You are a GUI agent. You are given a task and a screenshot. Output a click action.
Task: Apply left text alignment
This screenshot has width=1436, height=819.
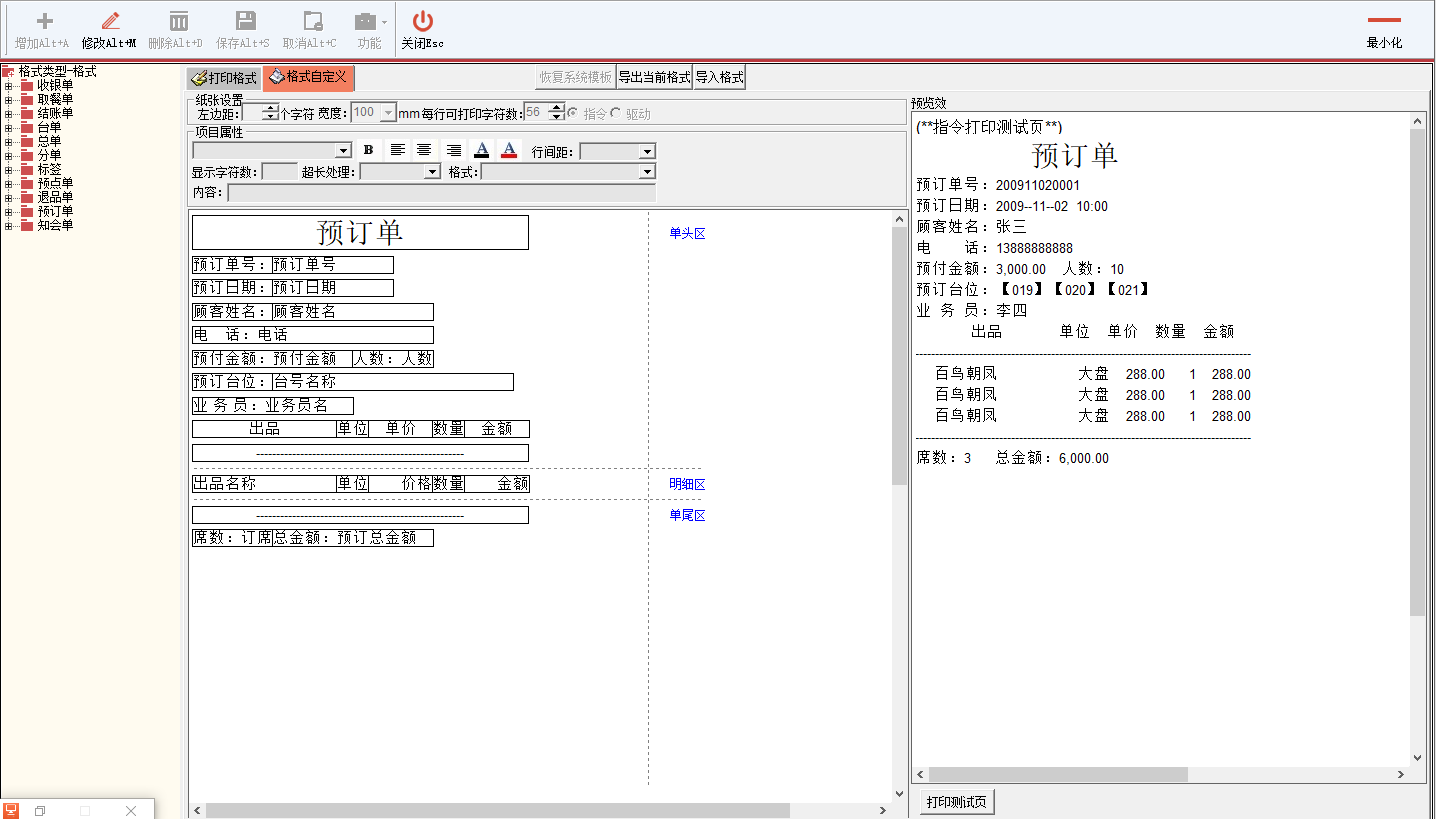[397, 150]
